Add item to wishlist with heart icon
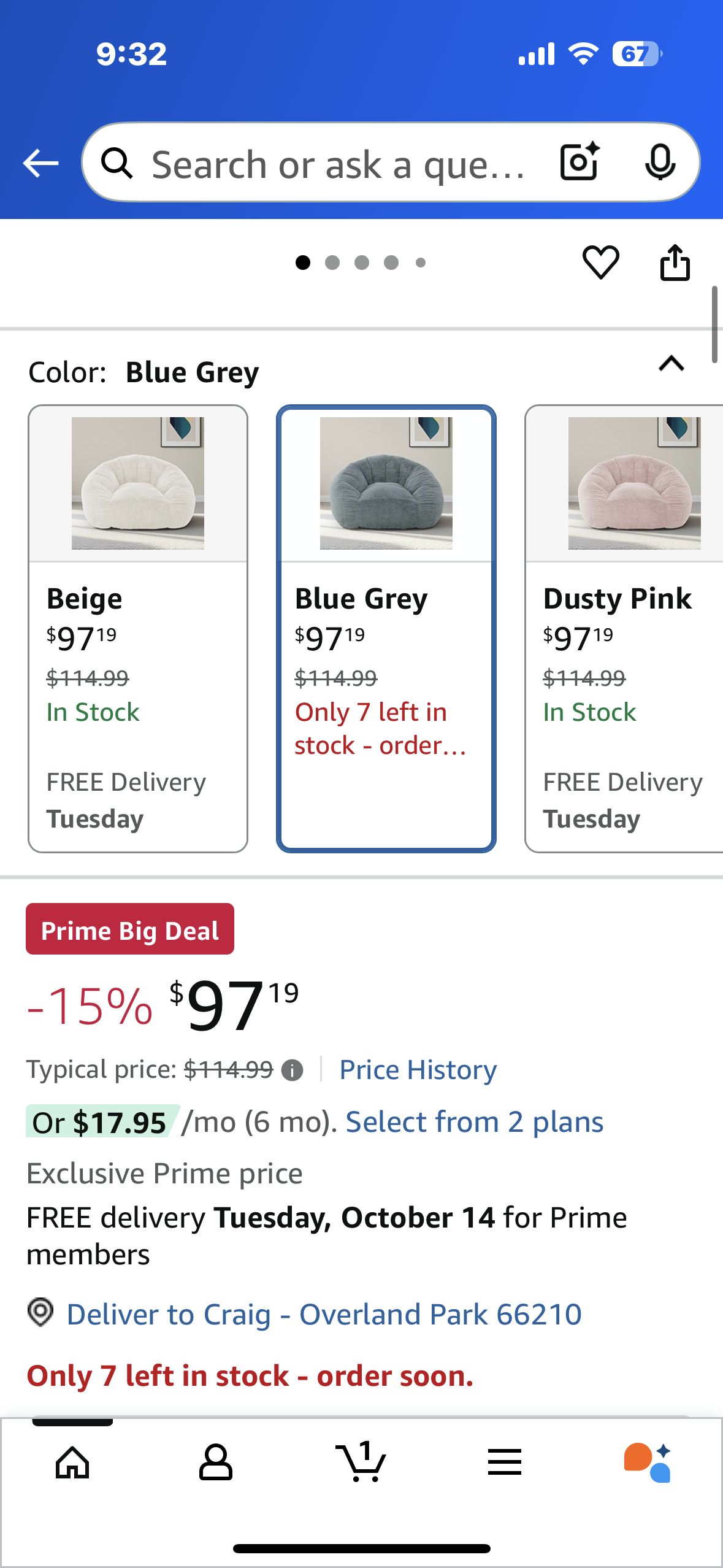Image resolution: width=723 pixels, height=1568 pixels. pos(600,263)
